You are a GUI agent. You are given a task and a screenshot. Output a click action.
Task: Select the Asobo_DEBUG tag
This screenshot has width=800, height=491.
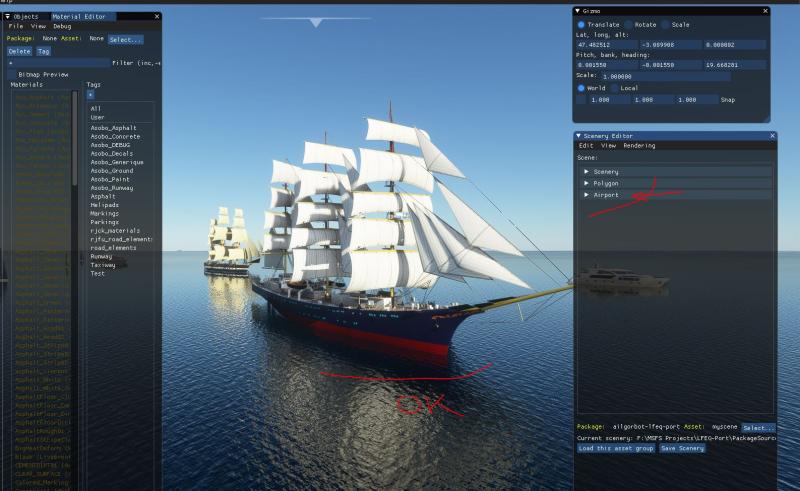coord(110,145)
